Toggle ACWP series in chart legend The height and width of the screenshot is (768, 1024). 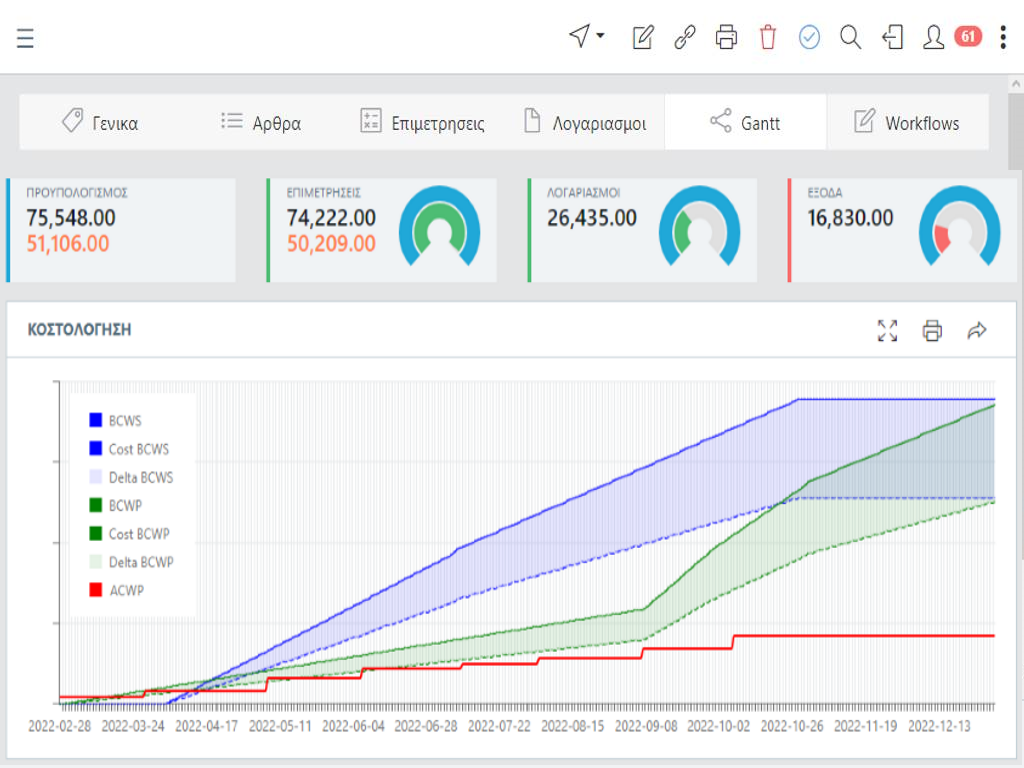tap(126, 590)
